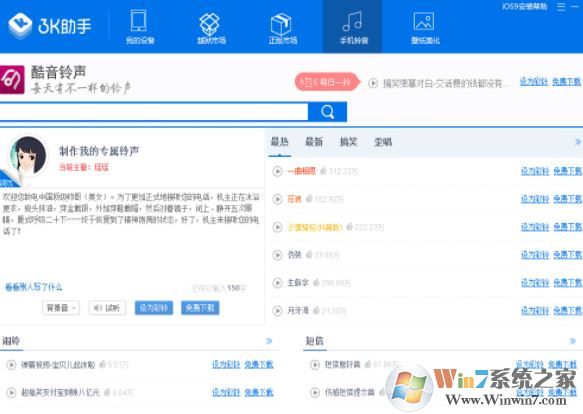Download 月牙湾 via 免费下载
Screen dimensions: 583x414
click(x=567, y=311)
